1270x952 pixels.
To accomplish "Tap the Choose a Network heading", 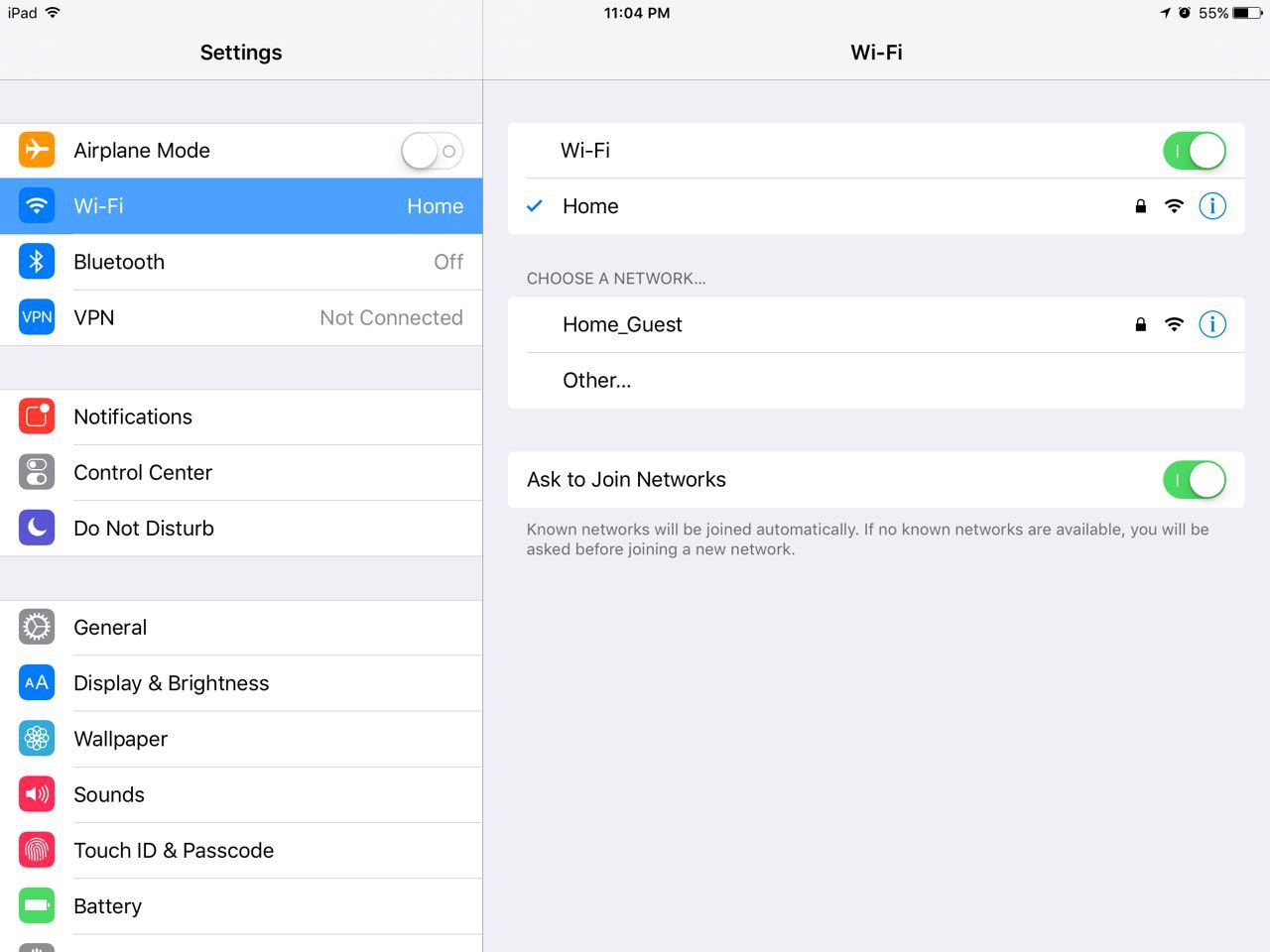I will tap(616, 279).
